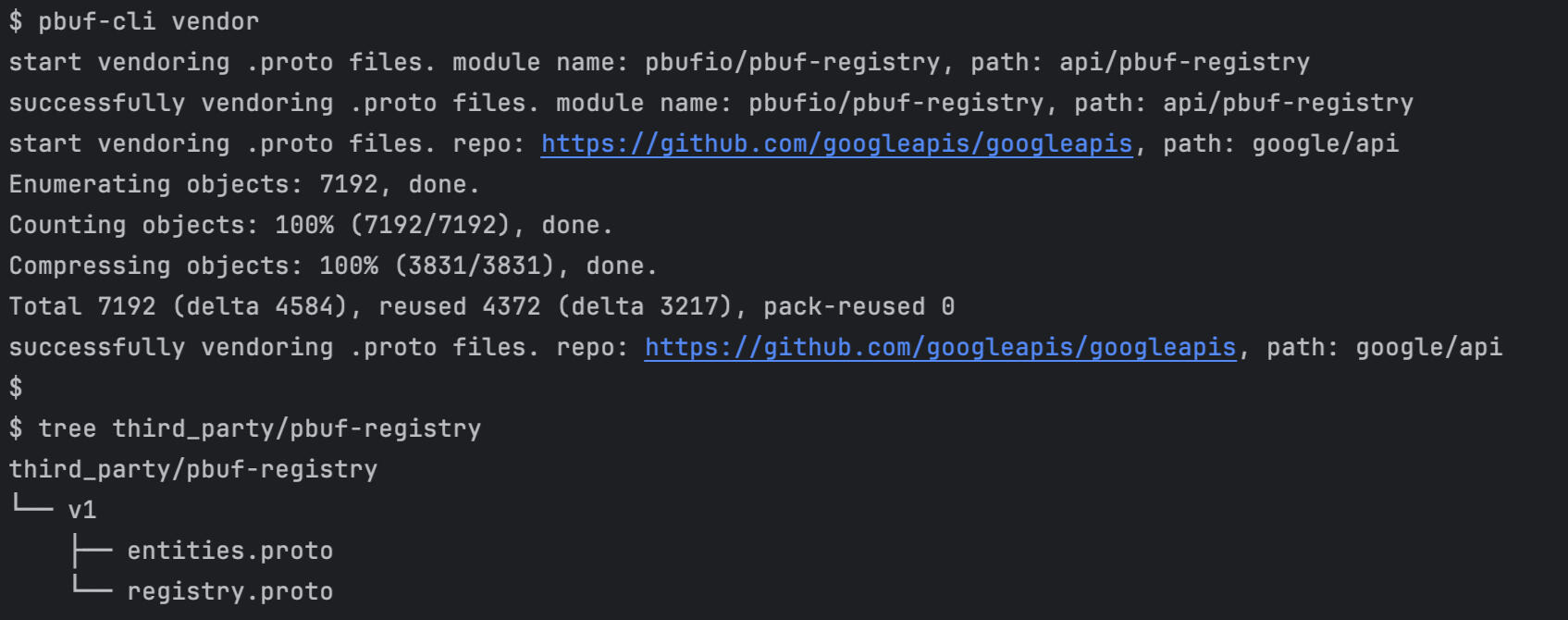Select entities.proto in the tree listing

point(229,551)
